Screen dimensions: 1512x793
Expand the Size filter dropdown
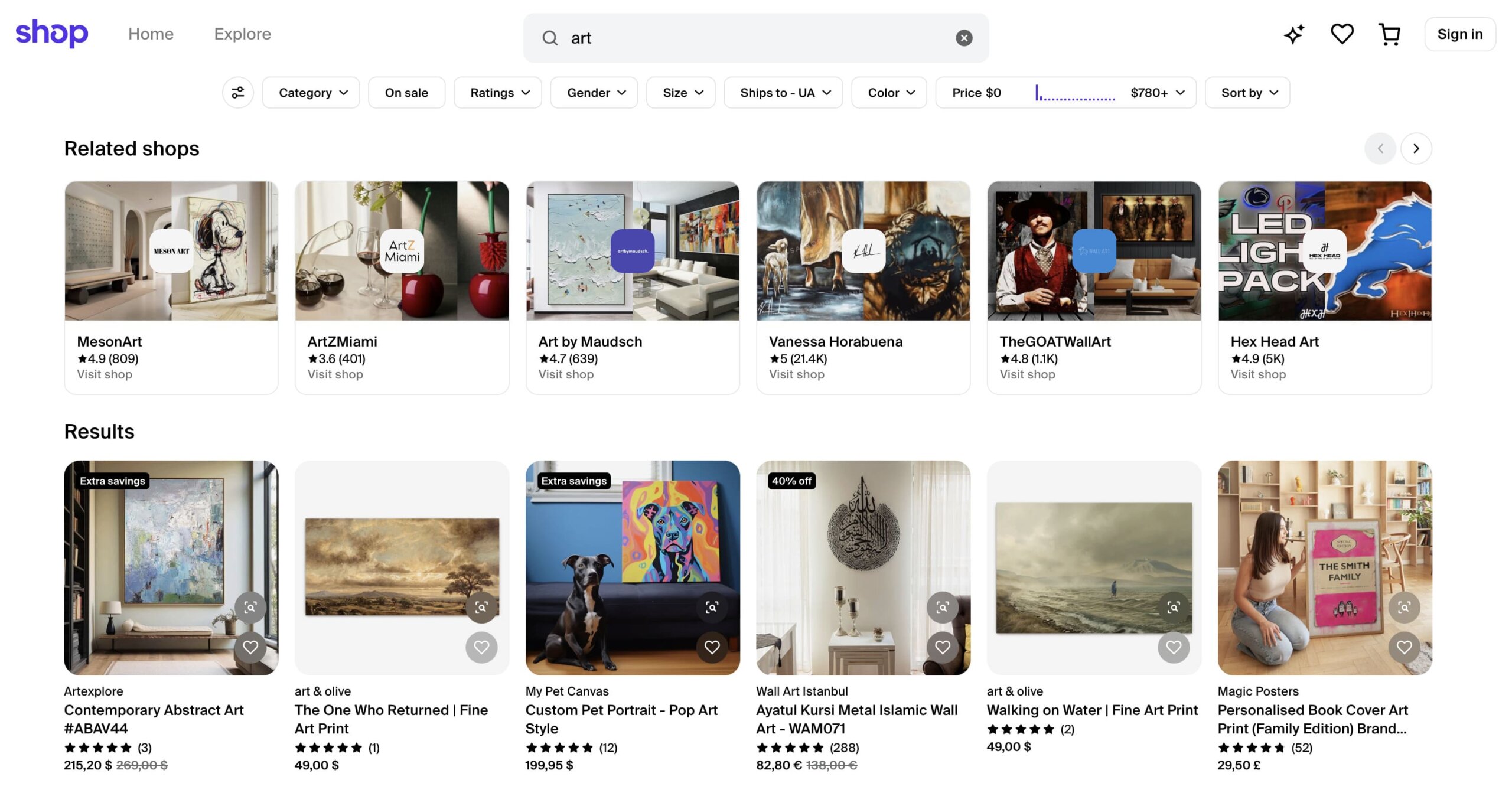pos(681,93)
